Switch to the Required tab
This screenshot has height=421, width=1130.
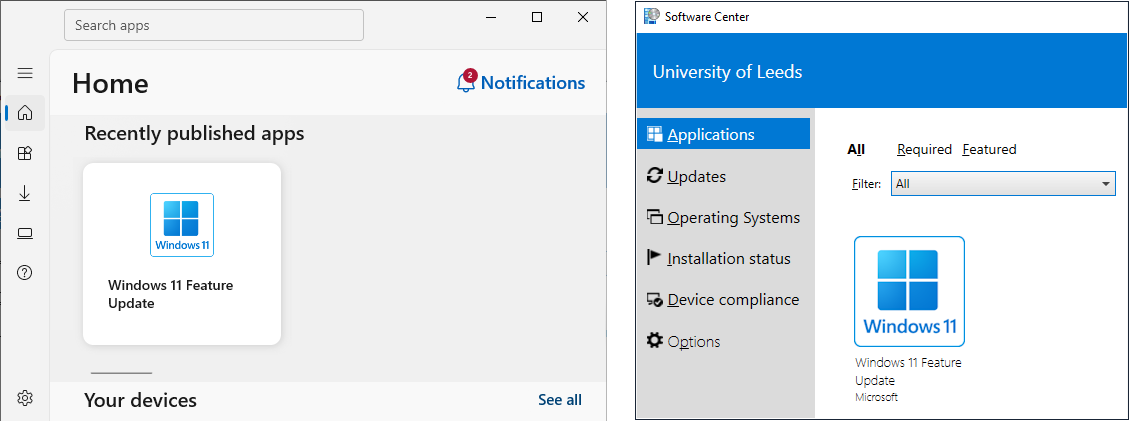click(924, 149)
